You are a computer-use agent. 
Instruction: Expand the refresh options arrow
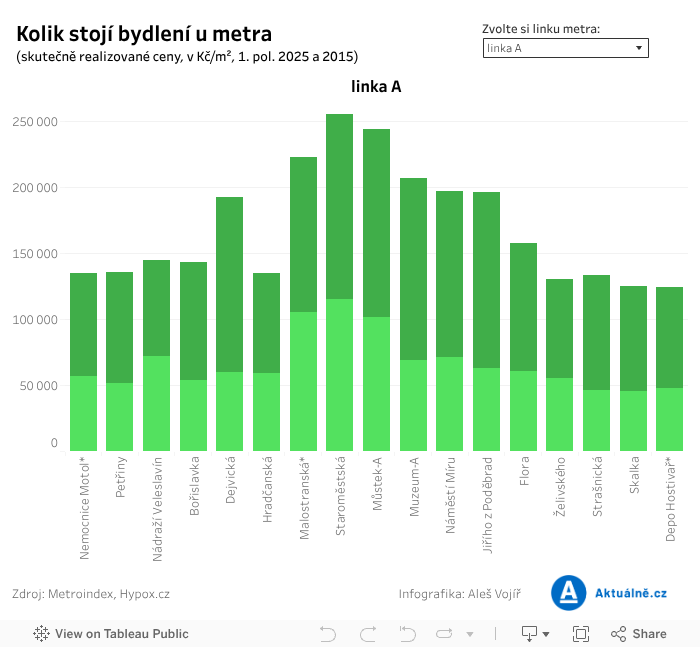470,634
